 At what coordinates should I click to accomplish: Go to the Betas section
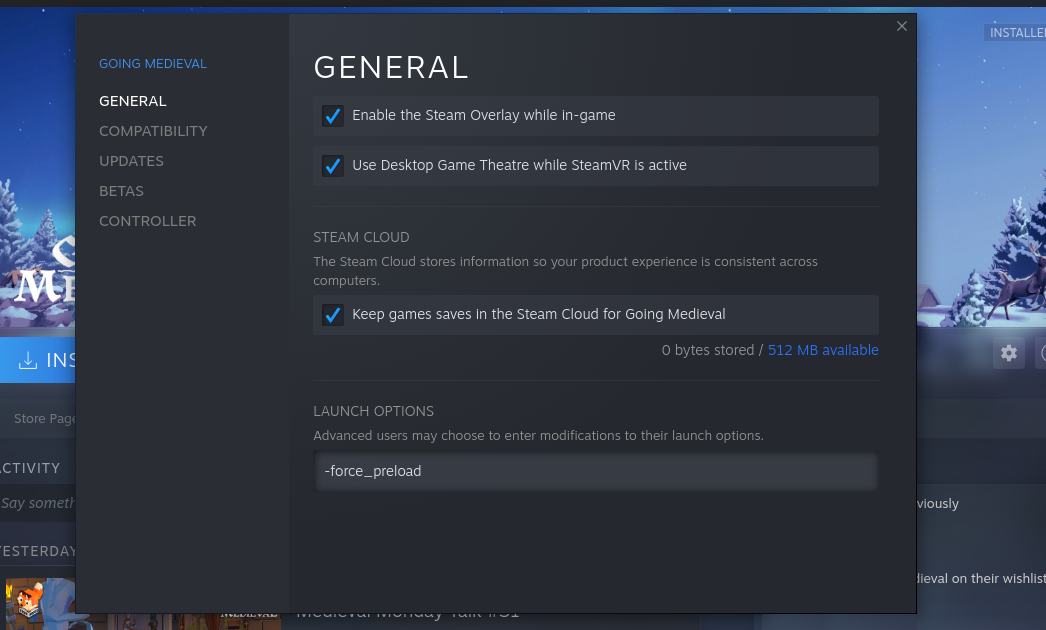click(121, 191)
